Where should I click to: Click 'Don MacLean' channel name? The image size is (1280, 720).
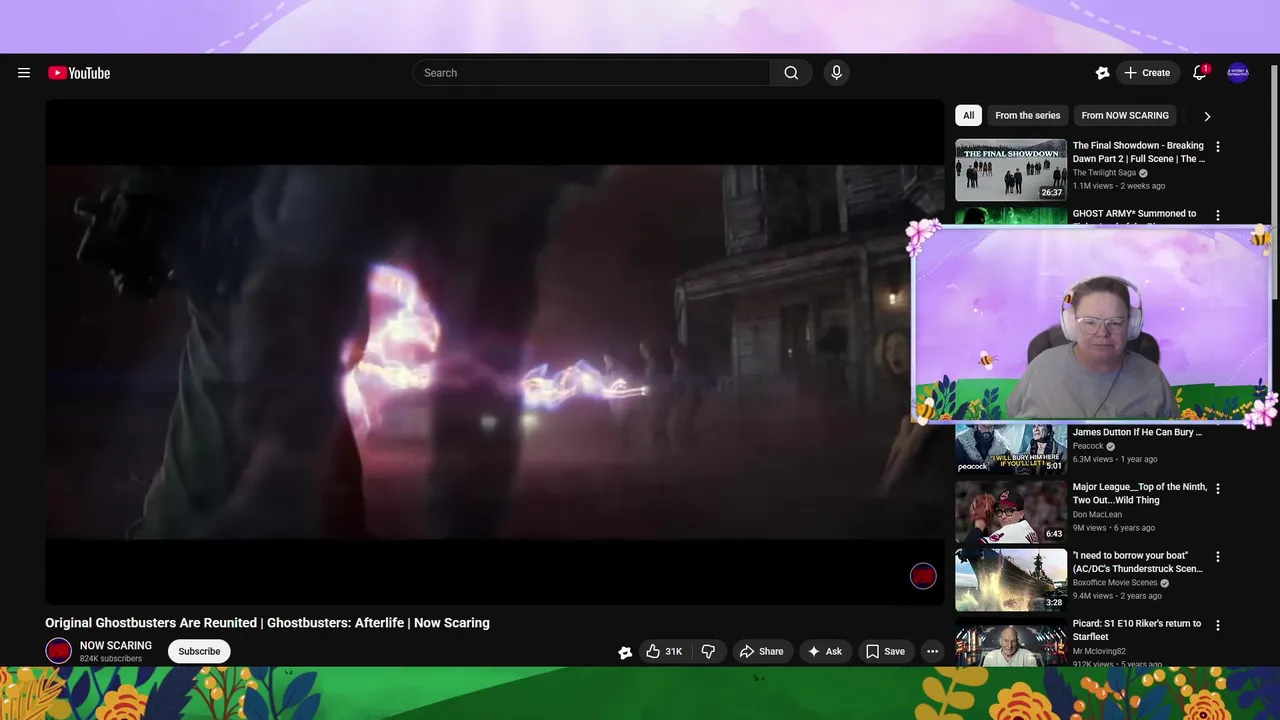point(1098,514)
